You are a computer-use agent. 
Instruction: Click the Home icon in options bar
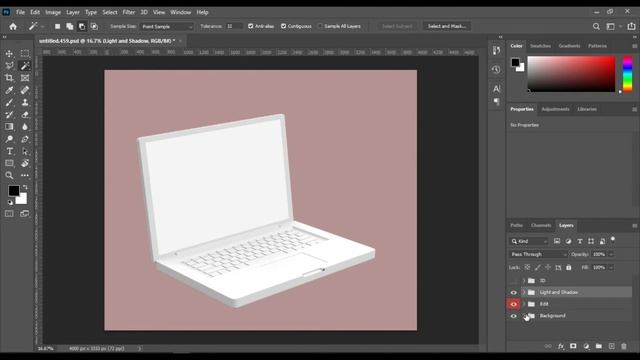point(13,27)
